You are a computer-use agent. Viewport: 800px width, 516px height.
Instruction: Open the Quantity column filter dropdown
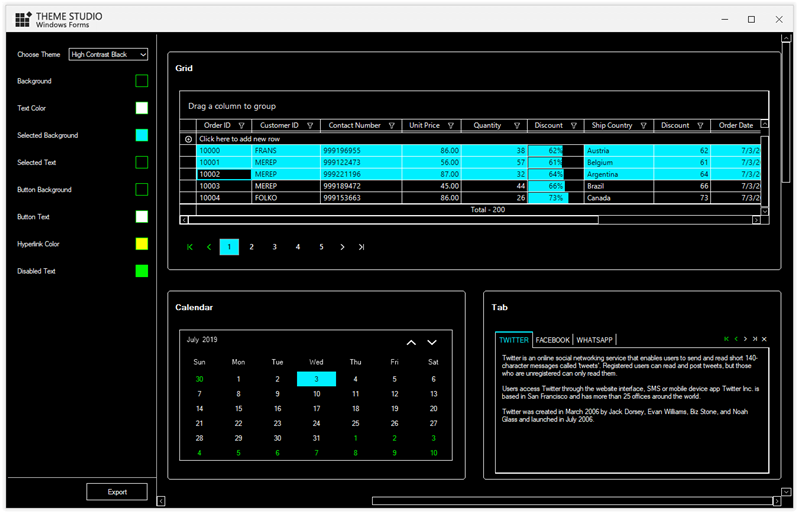click(516, 126)
